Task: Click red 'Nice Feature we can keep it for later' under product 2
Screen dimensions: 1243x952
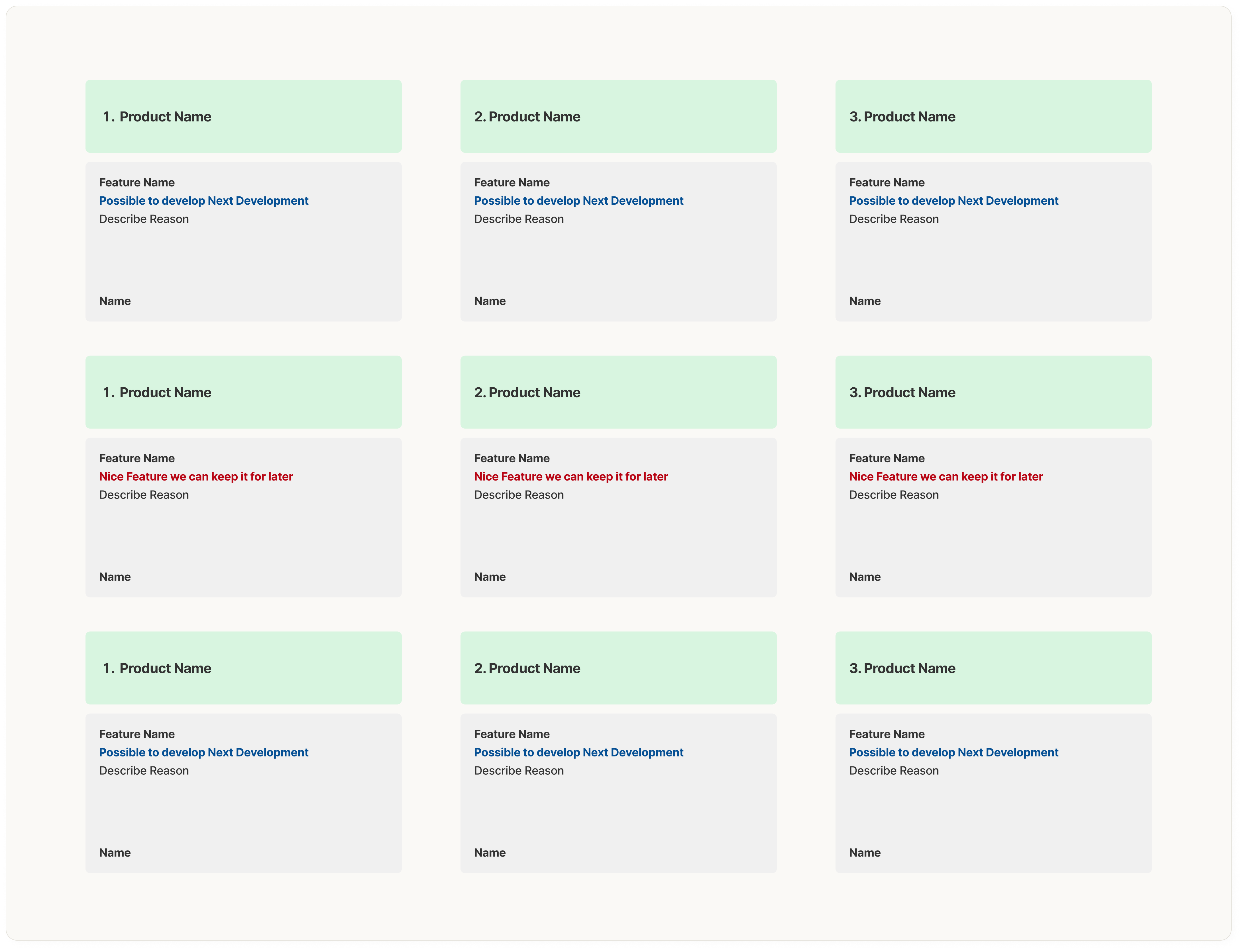Action: [571, 477]
